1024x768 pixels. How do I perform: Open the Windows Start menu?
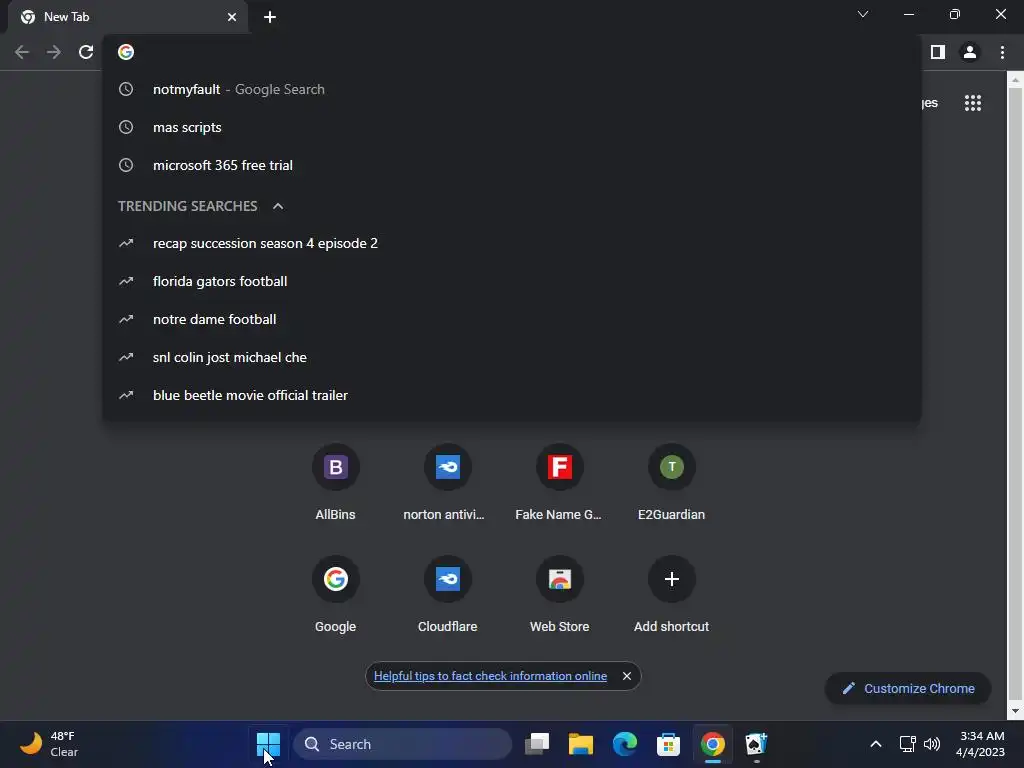coord(268,744)
